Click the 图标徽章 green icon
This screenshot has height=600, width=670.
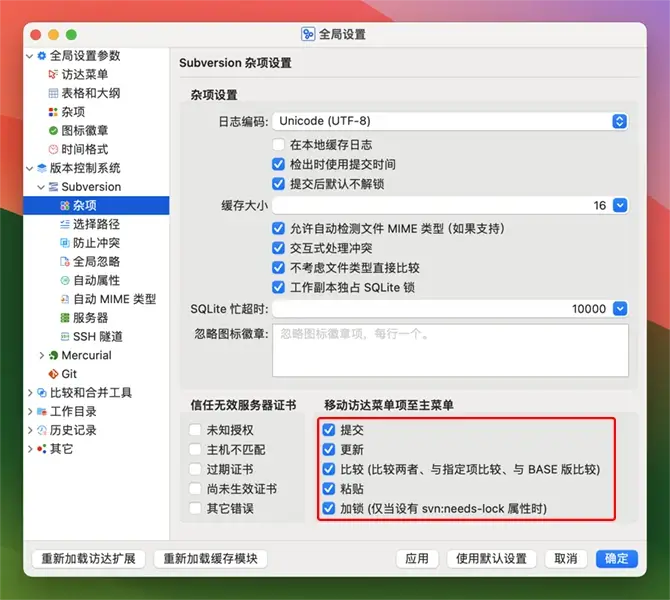(53, 130)
